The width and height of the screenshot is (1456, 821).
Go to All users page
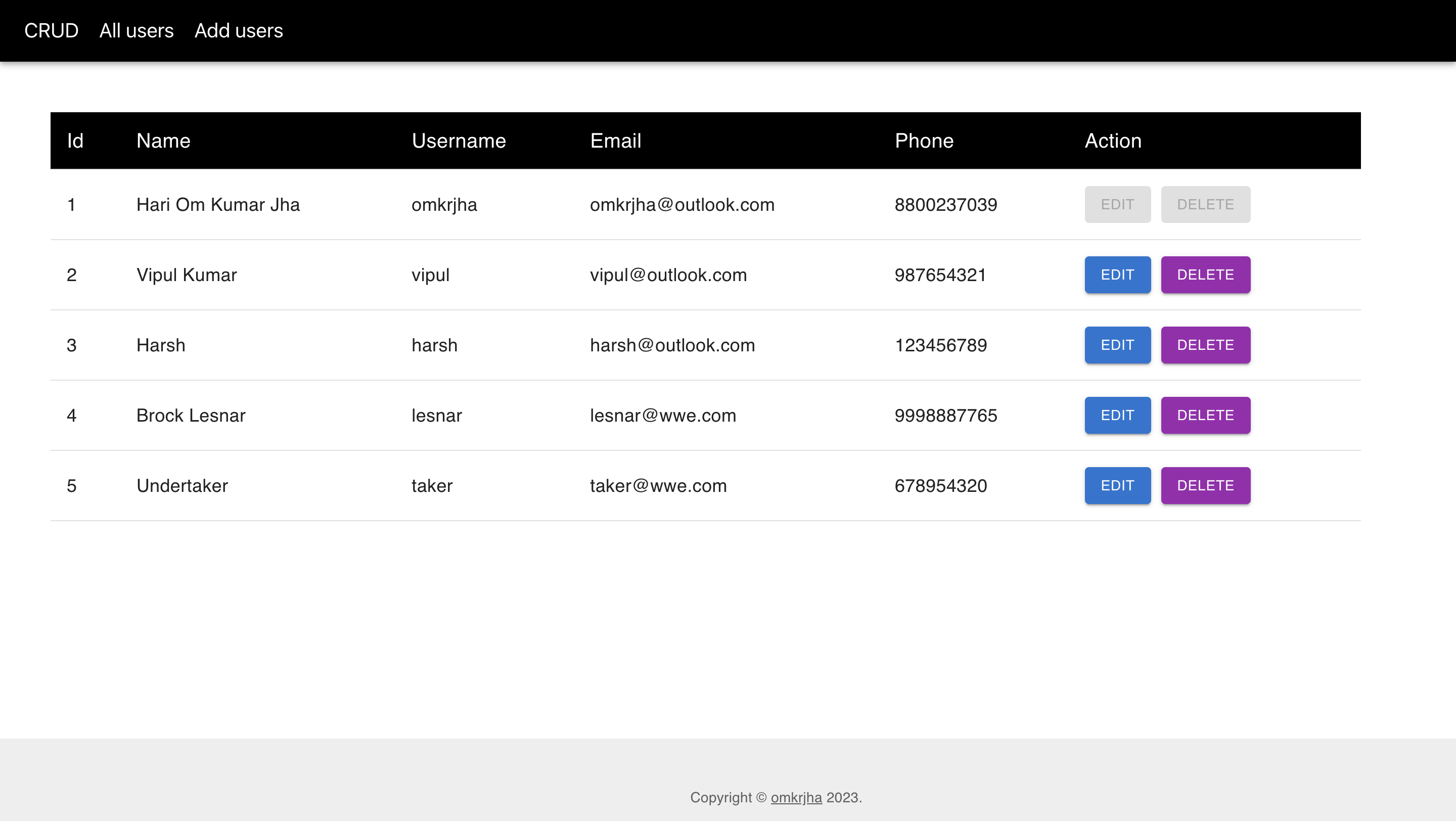pyautogui.click(x=136, y=30)
